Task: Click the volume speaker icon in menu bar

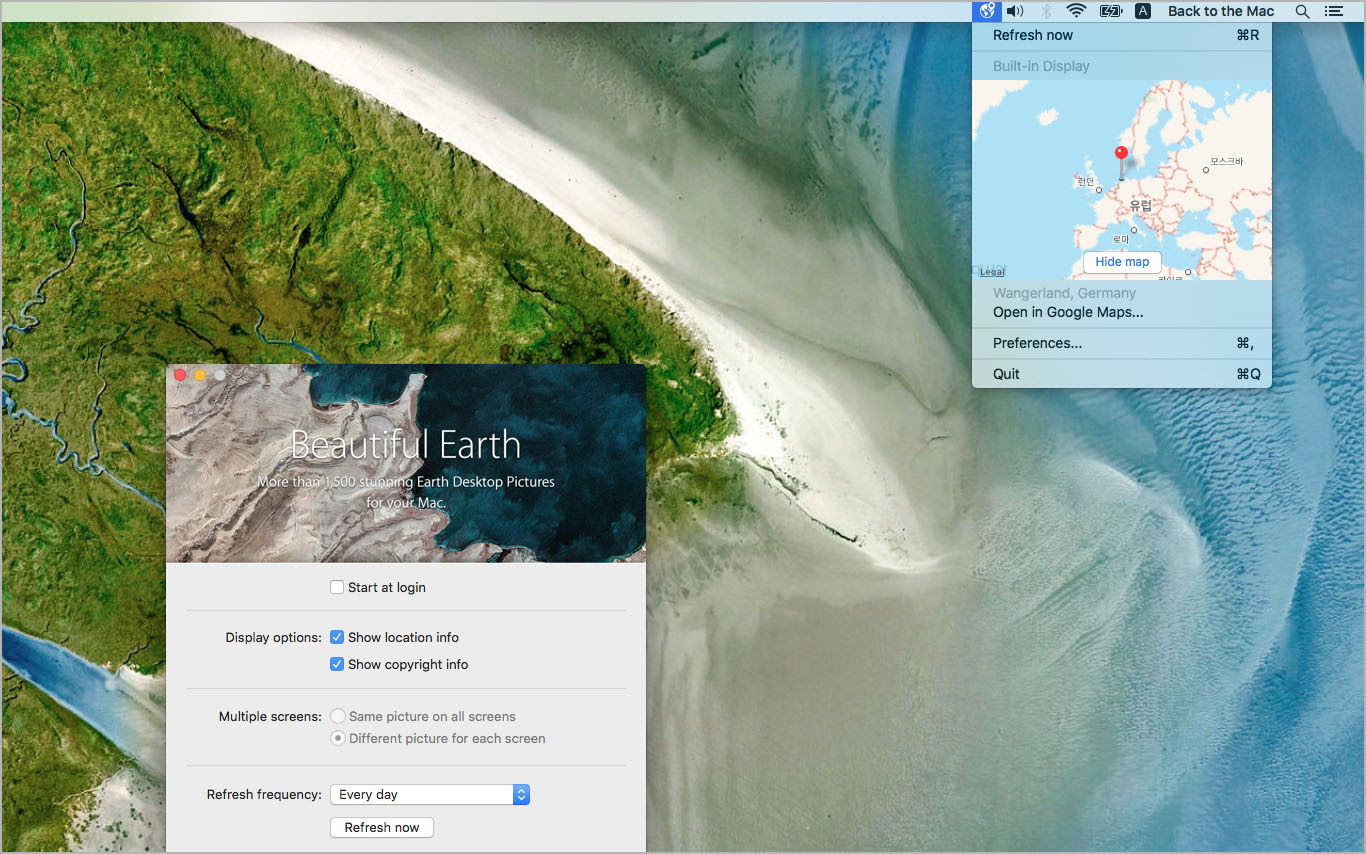Action: tap(1015, 11)
